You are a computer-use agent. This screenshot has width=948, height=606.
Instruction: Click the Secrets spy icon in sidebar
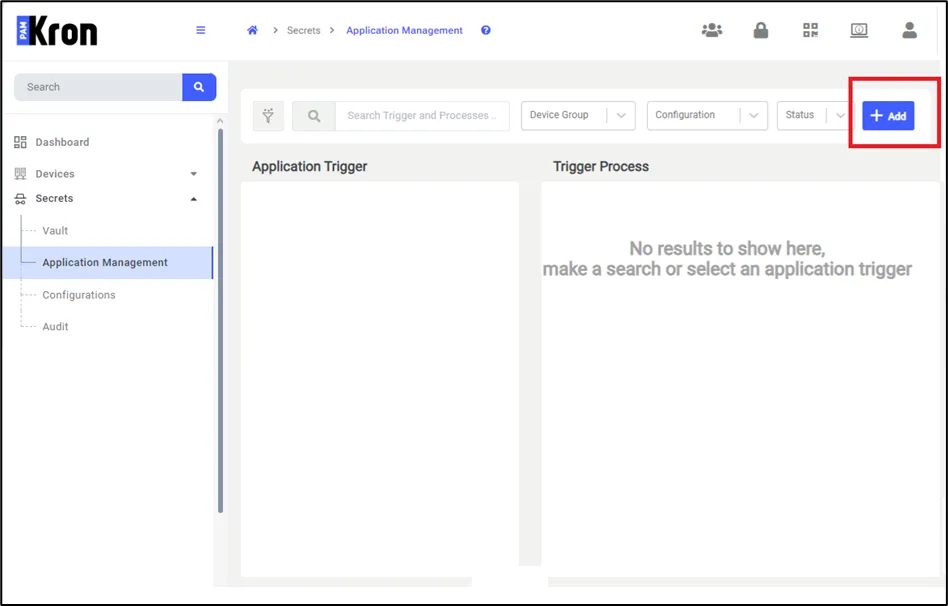(20, 198)
